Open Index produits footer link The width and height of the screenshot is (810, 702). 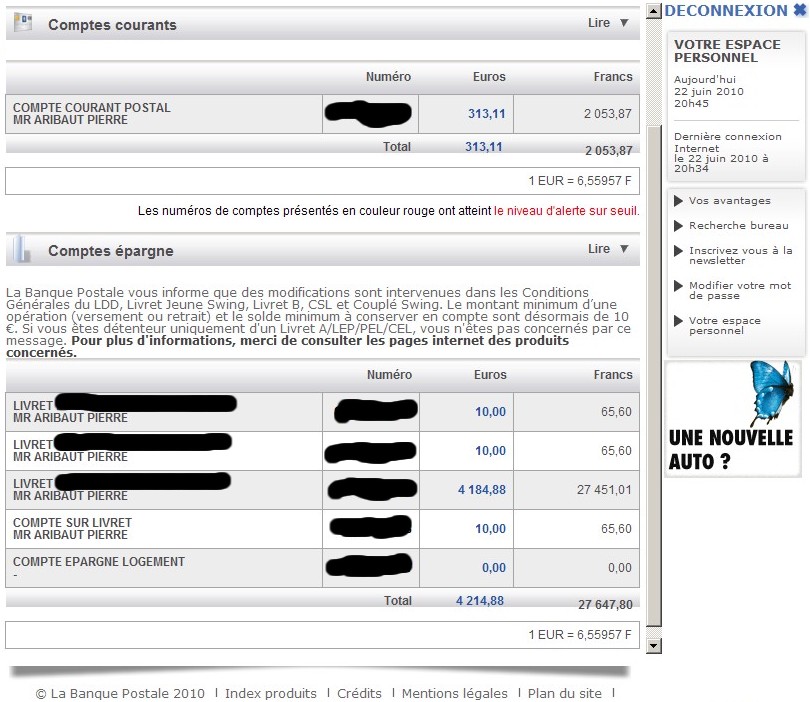(x=271, y=693)
